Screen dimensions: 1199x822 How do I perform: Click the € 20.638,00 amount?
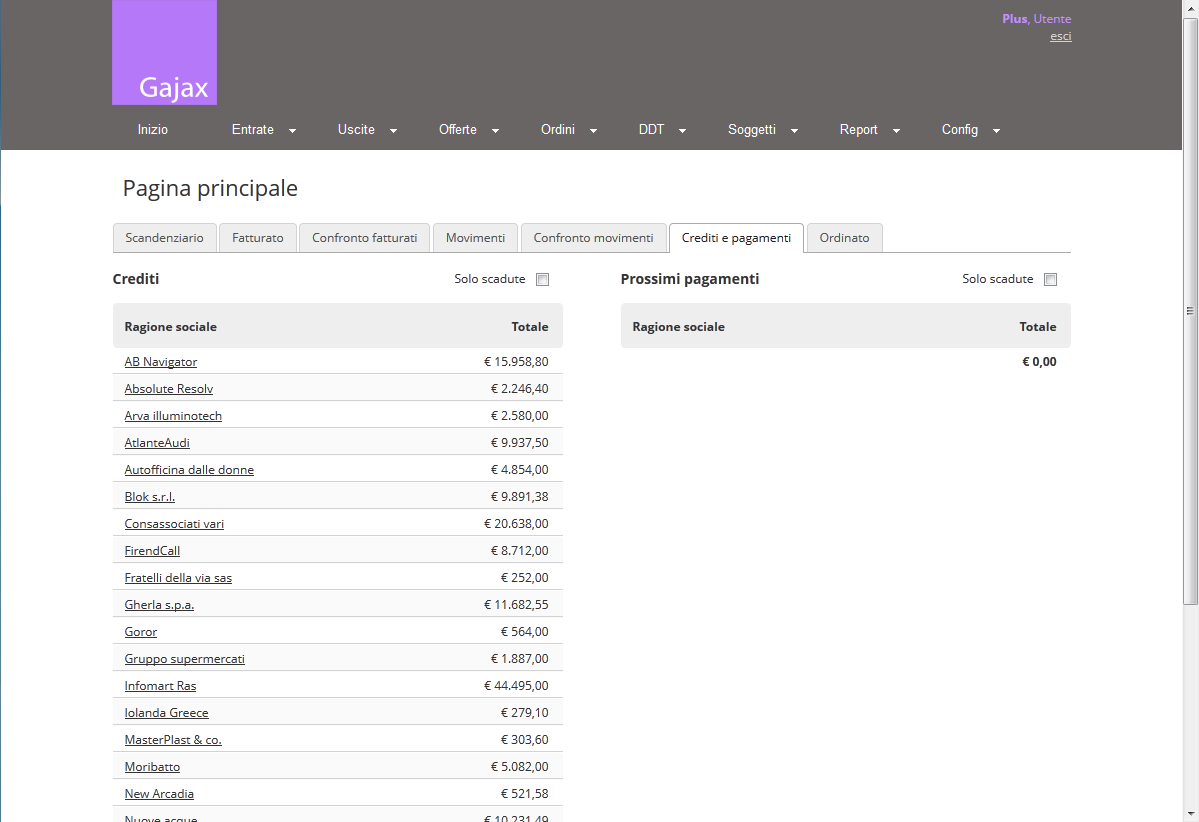[x=516, y=524]
